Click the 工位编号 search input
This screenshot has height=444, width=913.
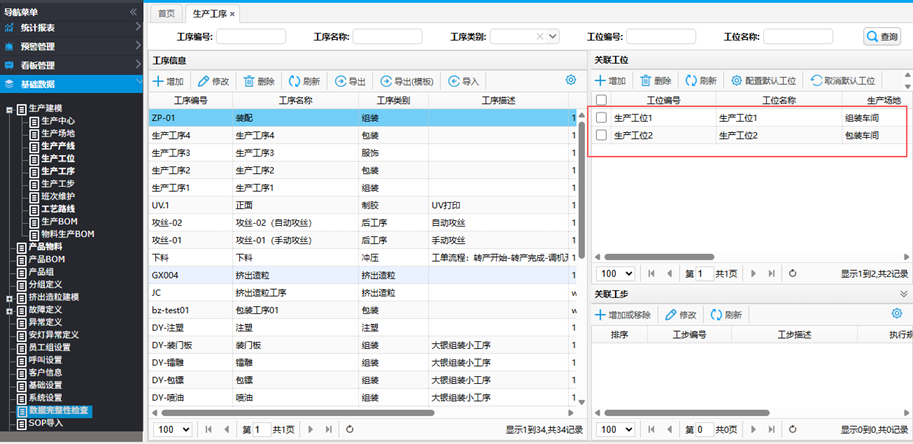tap(661, 37)
